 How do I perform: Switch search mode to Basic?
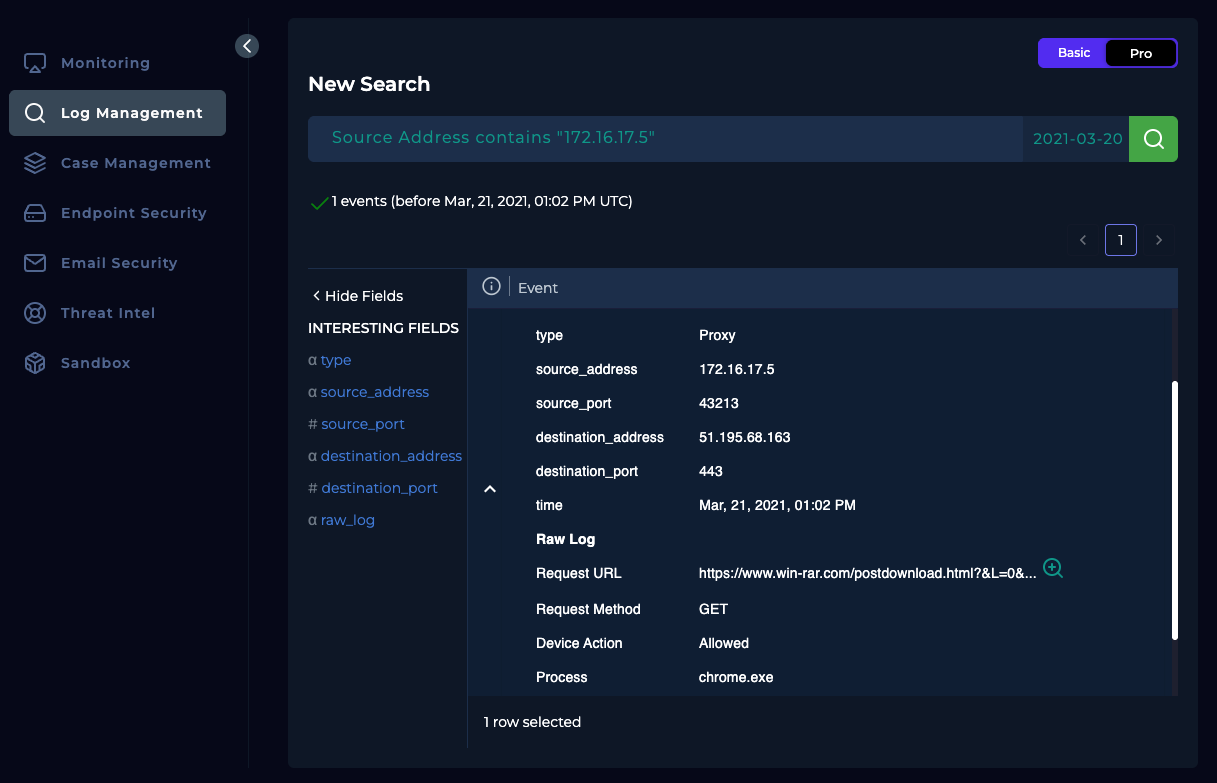pyautogui.click(x=1073, y=53)
